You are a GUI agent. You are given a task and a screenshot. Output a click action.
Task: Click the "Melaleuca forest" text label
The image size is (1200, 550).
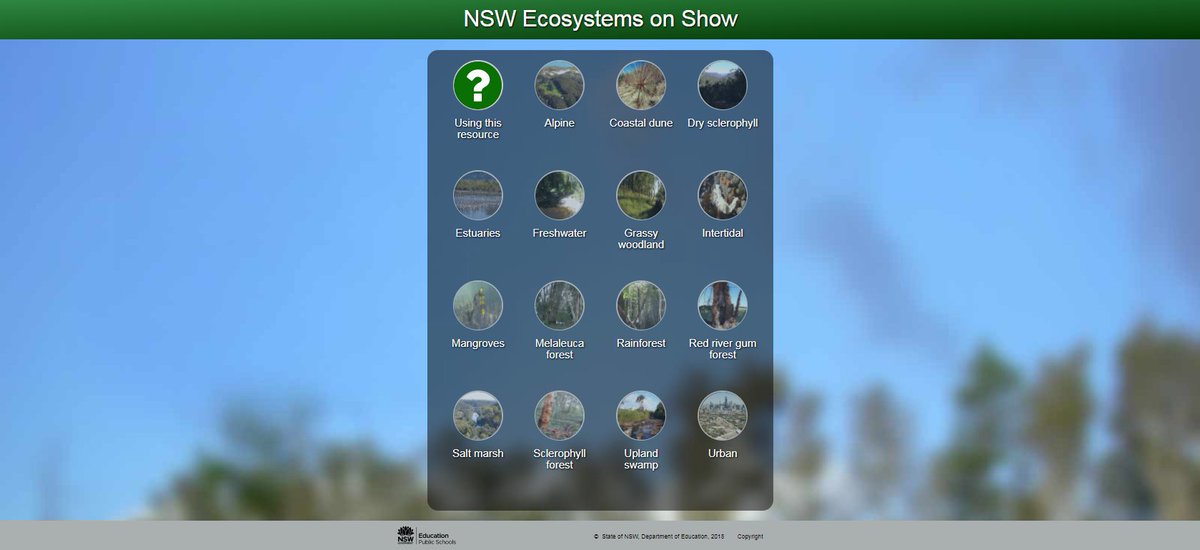click(x=559, y=349)
